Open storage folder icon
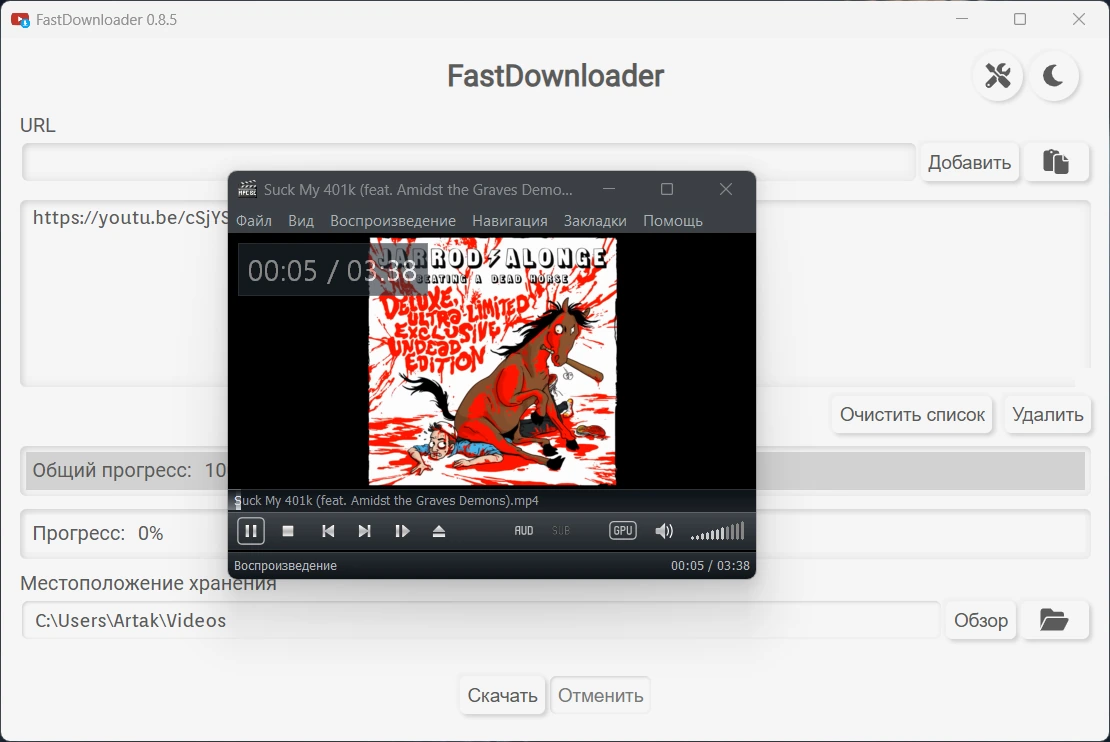The height and width of the screenshot is (742, 1110). 1053,620
